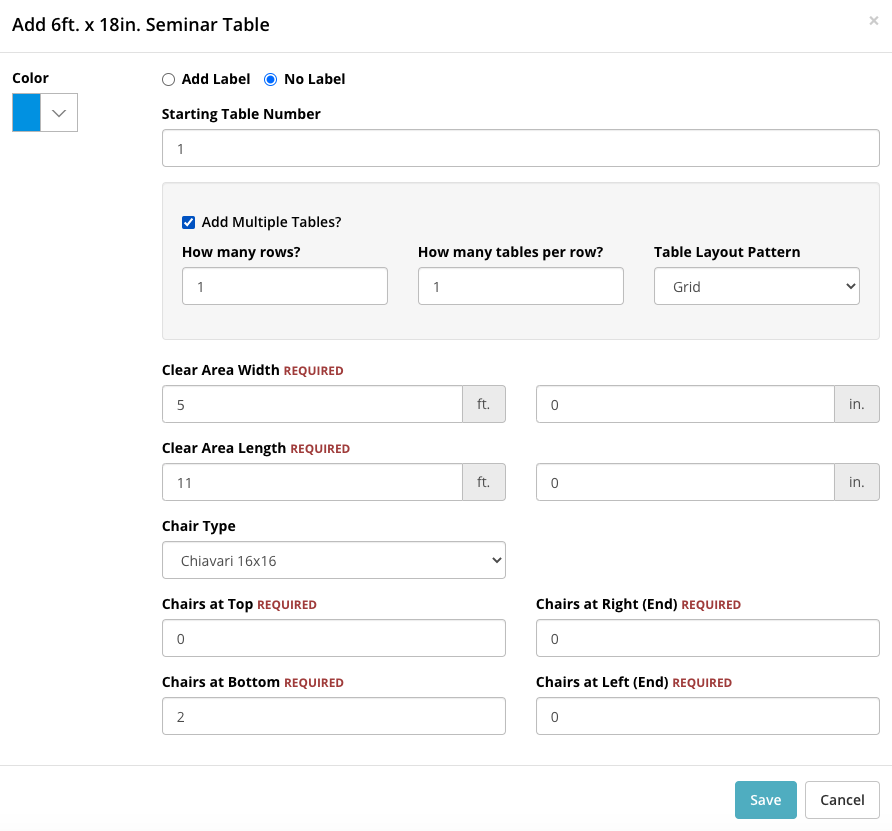This screenshot has width=892, height=831.
Task: Open the Table Layout Pattern dropdown
Action: 757,286
